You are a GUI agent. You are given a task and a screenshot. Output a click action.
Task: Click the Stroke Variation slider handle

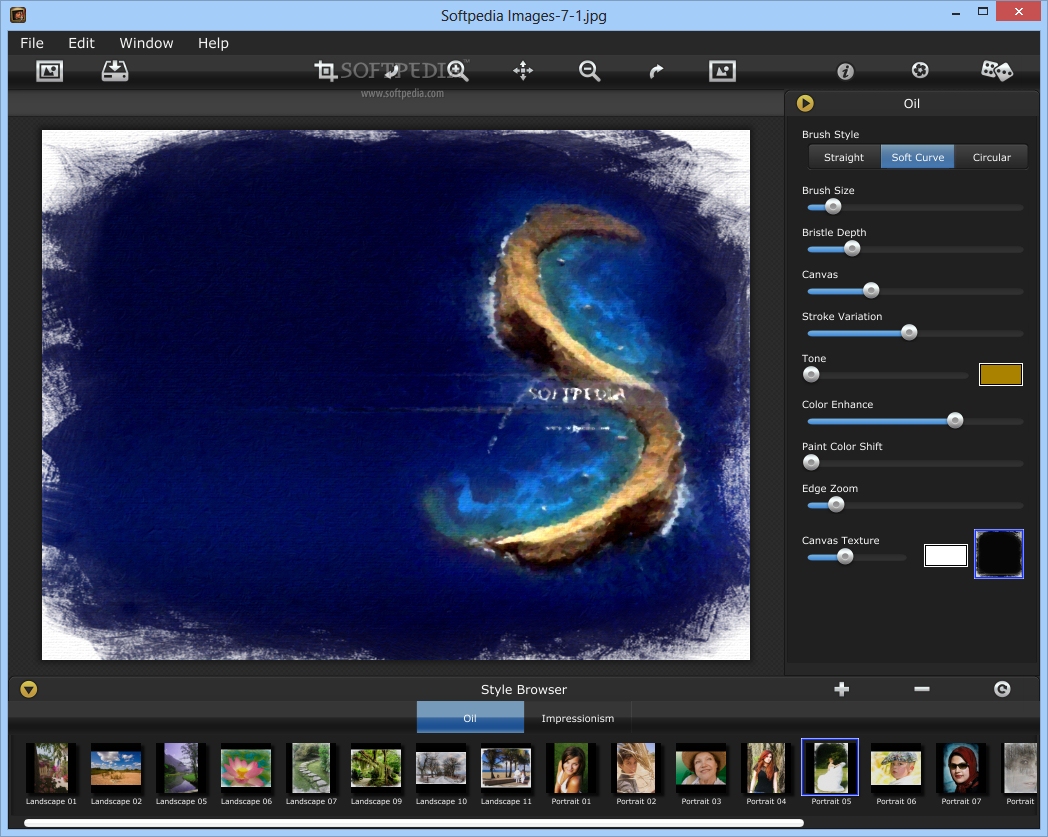(x=909, y=333)
